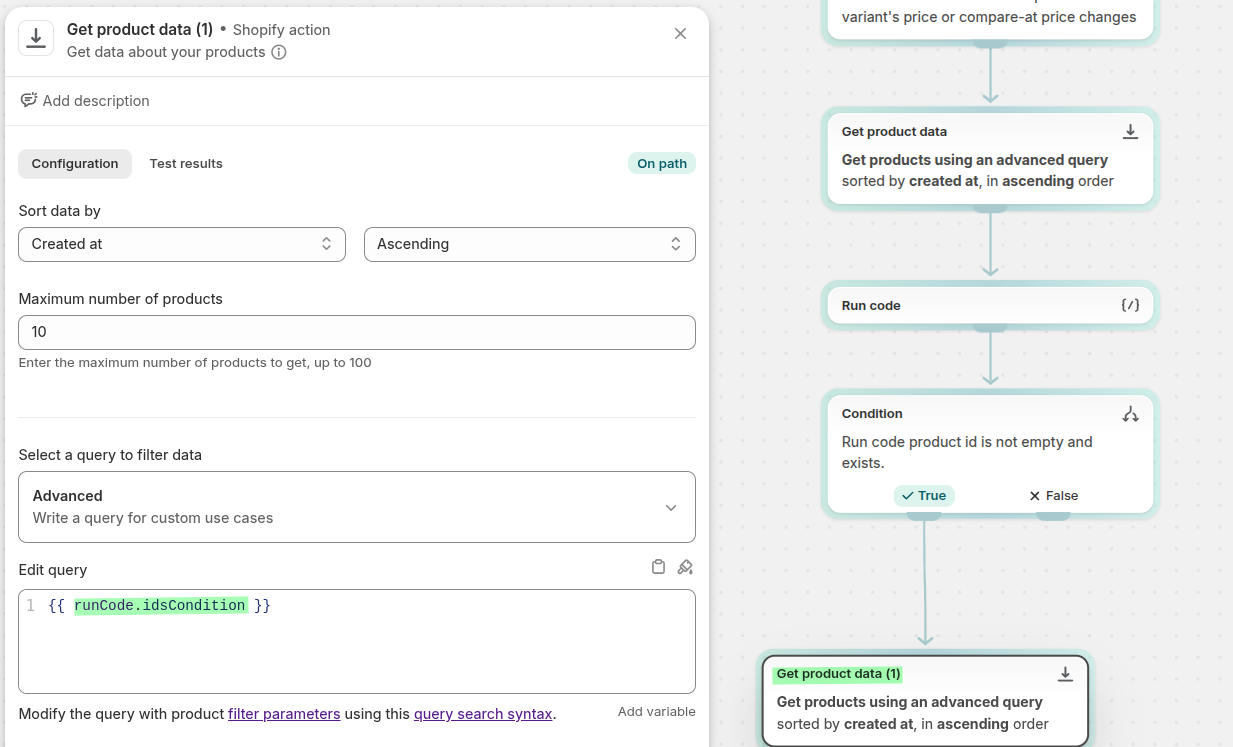1233x747 pixels.
Task: Expand the Advanced query type selector
Action: click(x=357, y=507)
